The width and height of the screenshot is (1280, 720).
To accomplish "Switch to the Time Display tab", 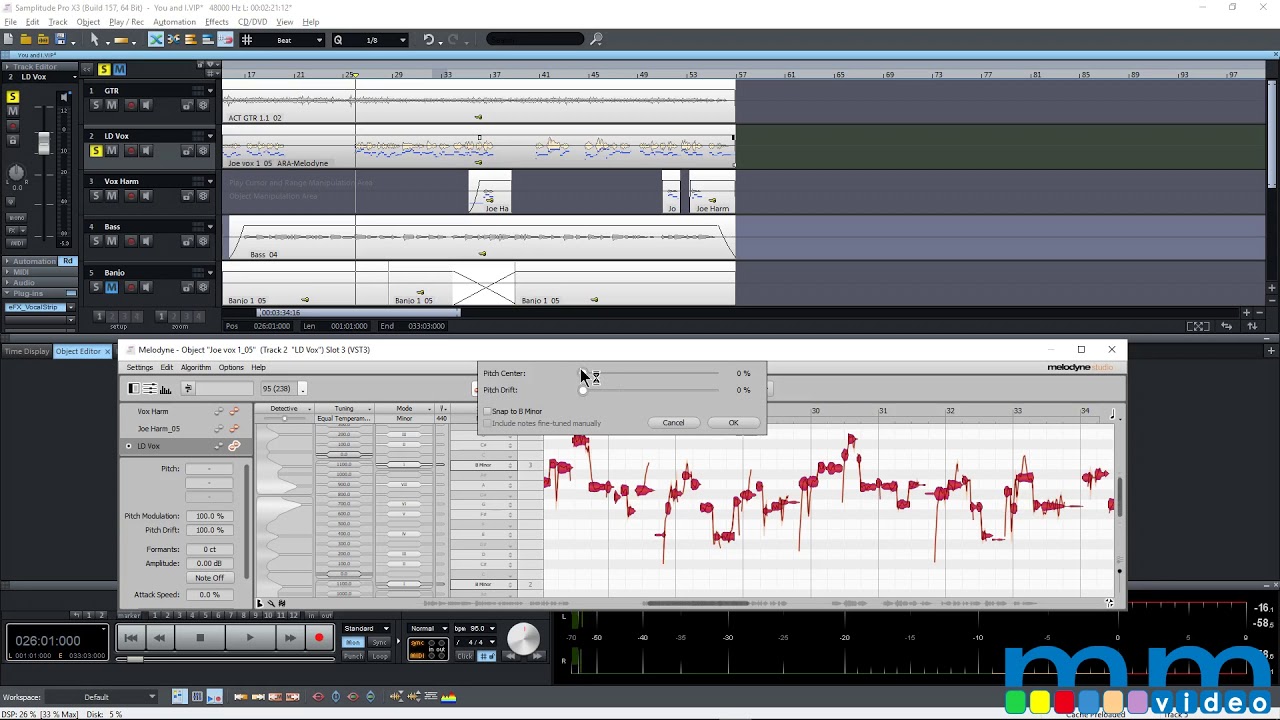I will click(27, 351).
